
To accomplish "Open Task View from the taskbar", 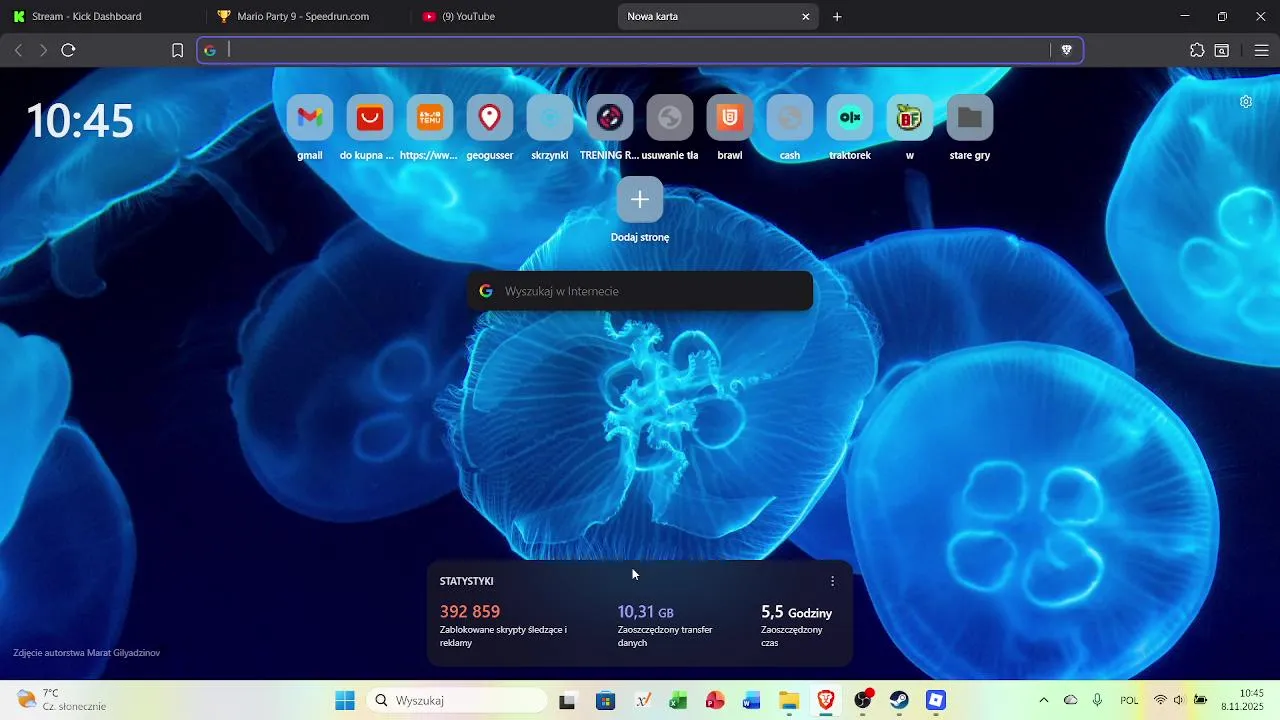I will [x=567, y=700].
